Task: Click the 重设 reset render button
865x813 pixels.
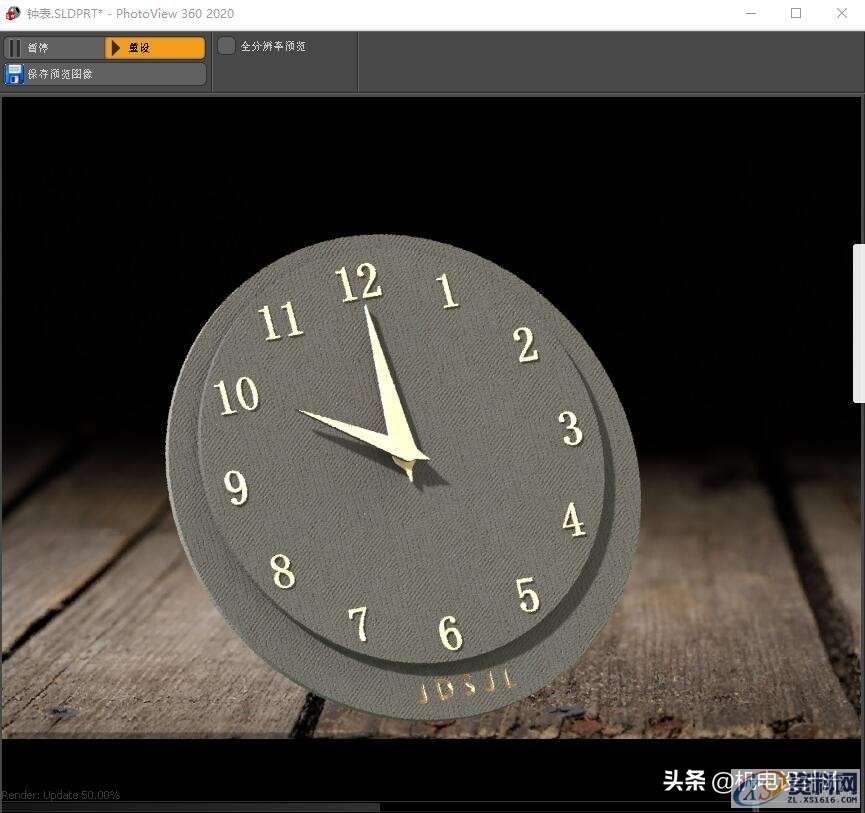Action: point(155,48)
